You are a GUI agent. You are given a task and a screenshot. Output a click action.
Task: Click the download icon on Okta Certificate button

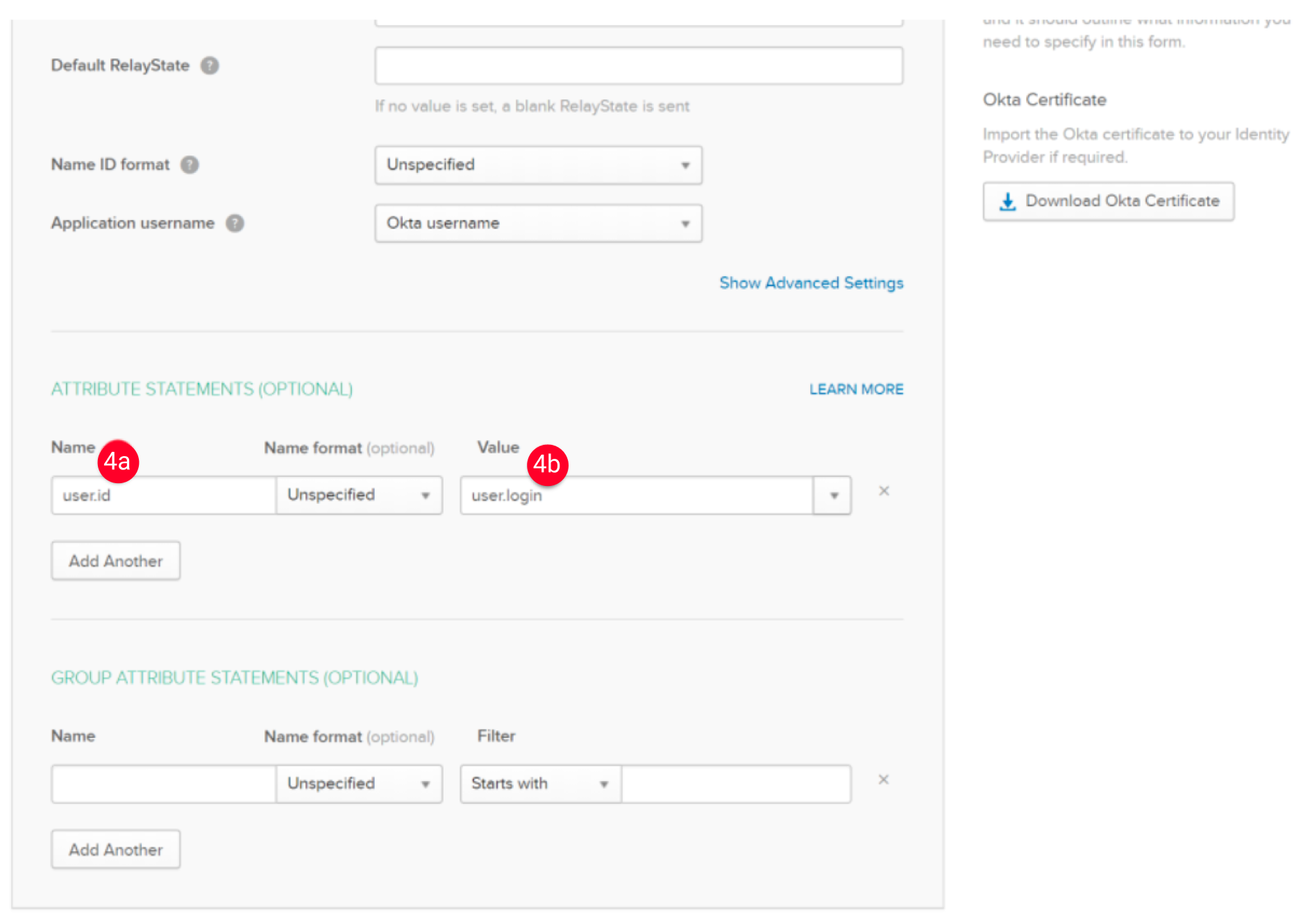(1007, 201)
